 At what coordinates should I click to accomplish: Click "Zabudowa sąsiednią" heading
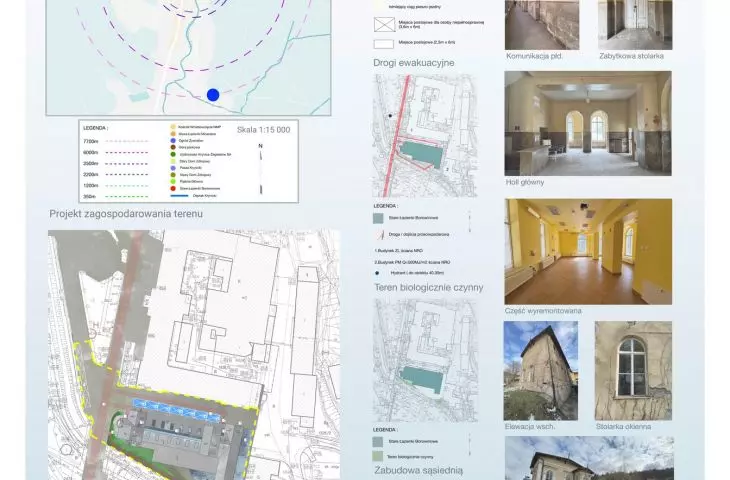pos(419,471)
